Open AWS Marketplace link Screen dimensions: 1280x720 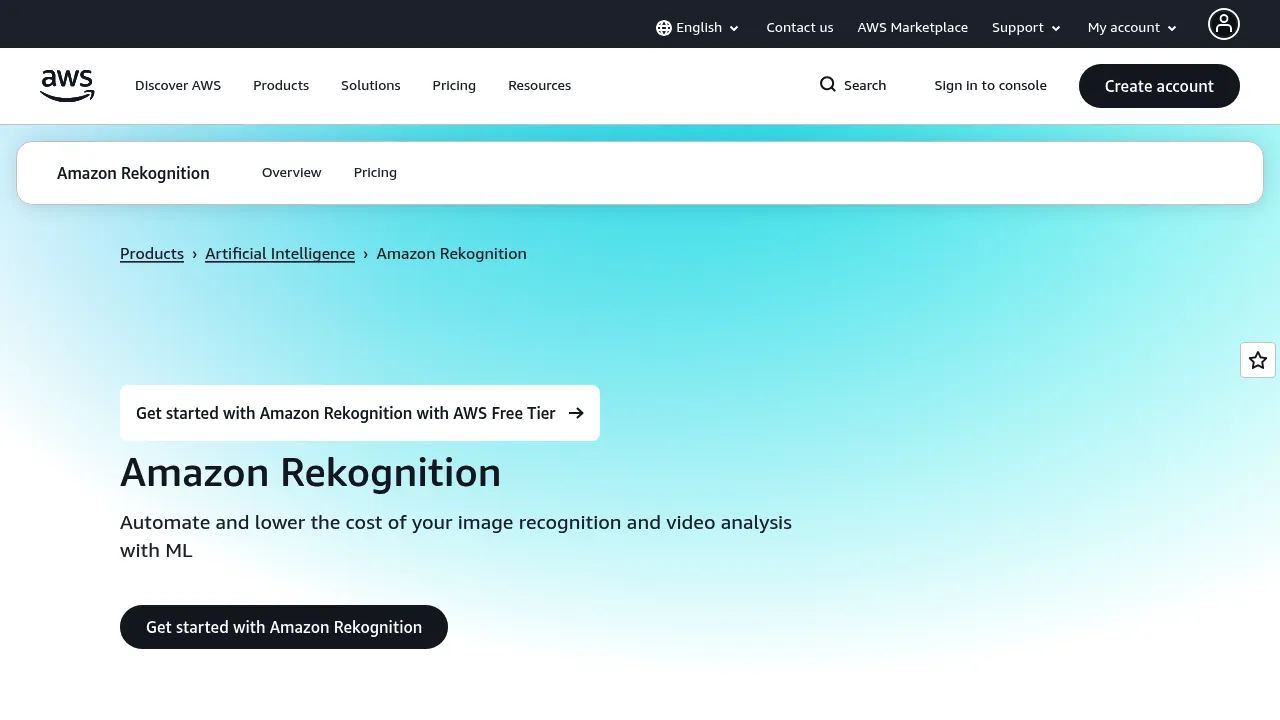913,28
